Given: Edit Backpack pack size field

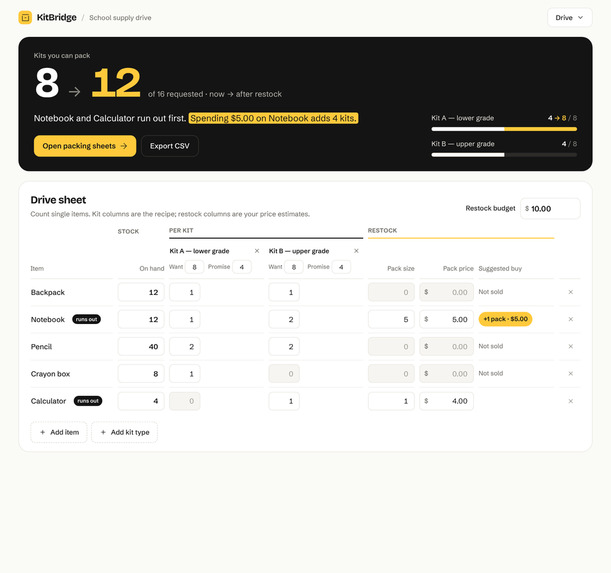Looking at the screenshot, I should pos(391,292).
